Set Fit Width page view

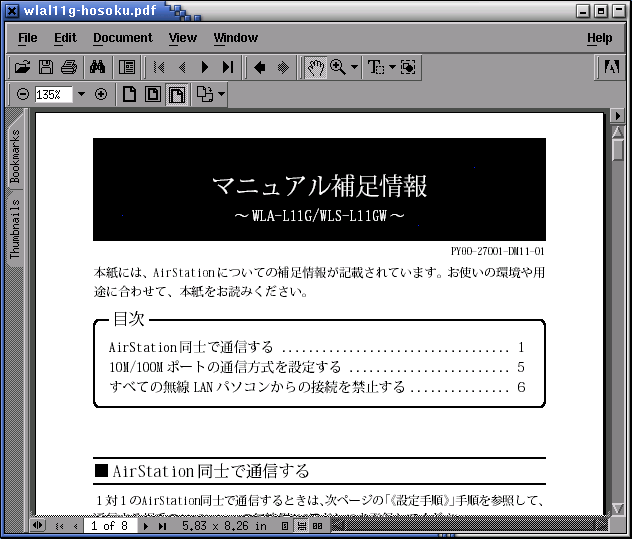coord(177,95)
